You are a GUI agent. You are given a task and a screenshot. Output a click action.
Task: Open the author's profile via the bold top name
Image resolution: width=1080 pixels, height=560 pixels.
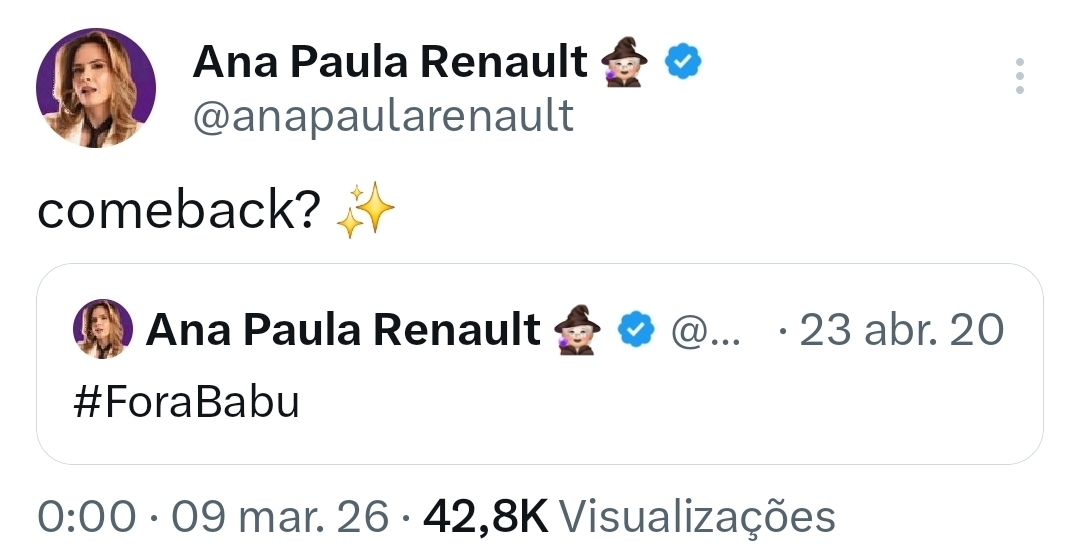click(389, 63)
